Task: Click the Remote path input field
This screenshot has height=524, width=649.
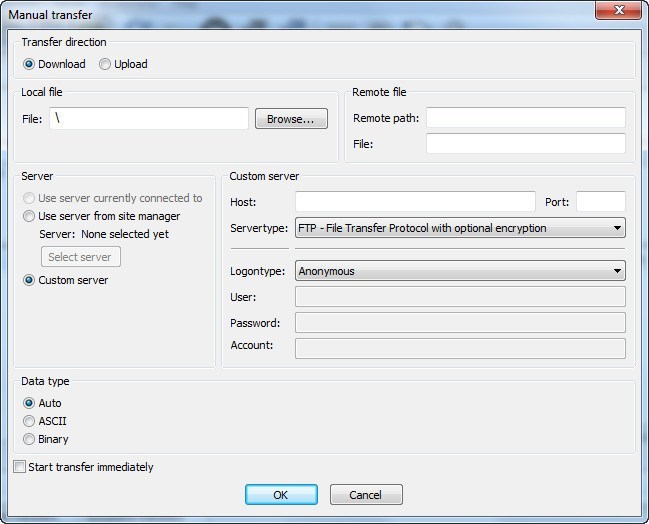Action: [526, 118]
